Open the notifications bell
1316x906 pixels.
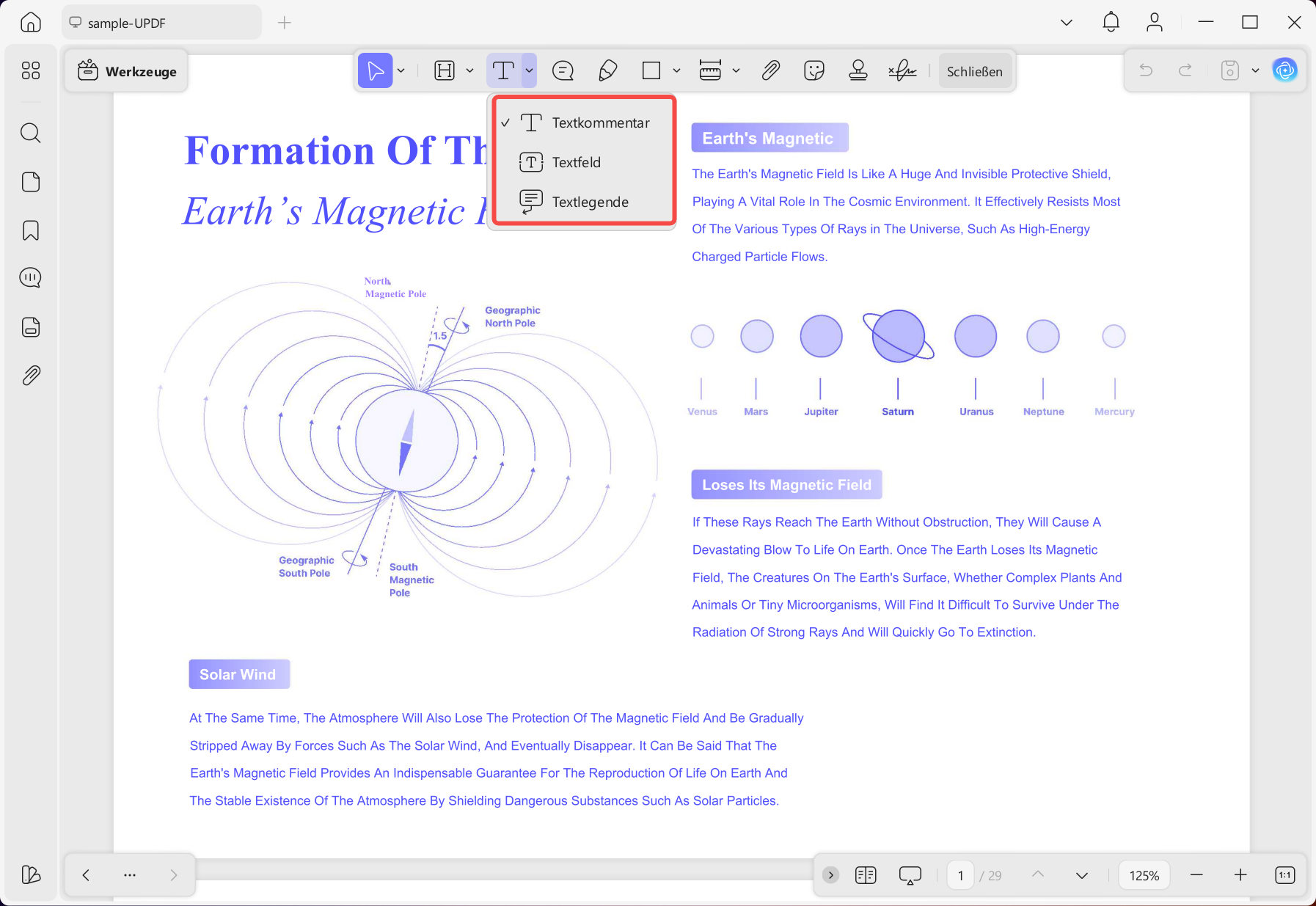1111,22
